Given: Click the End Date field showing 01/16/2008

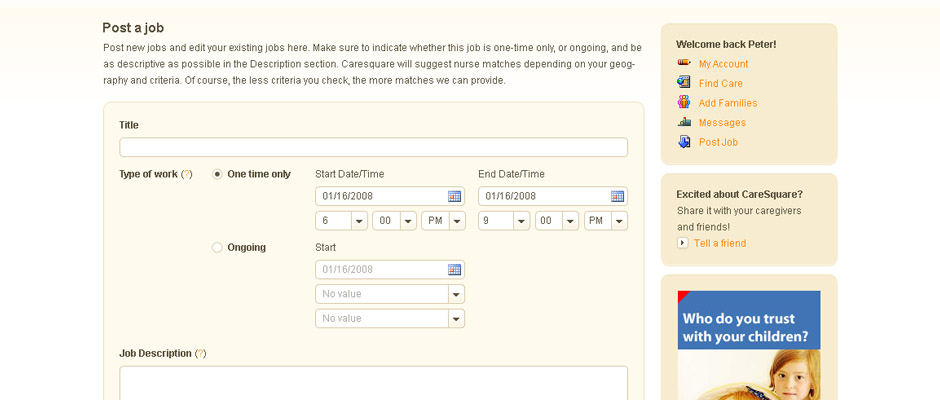Looking at the screenshot, I should coord(553,196).
